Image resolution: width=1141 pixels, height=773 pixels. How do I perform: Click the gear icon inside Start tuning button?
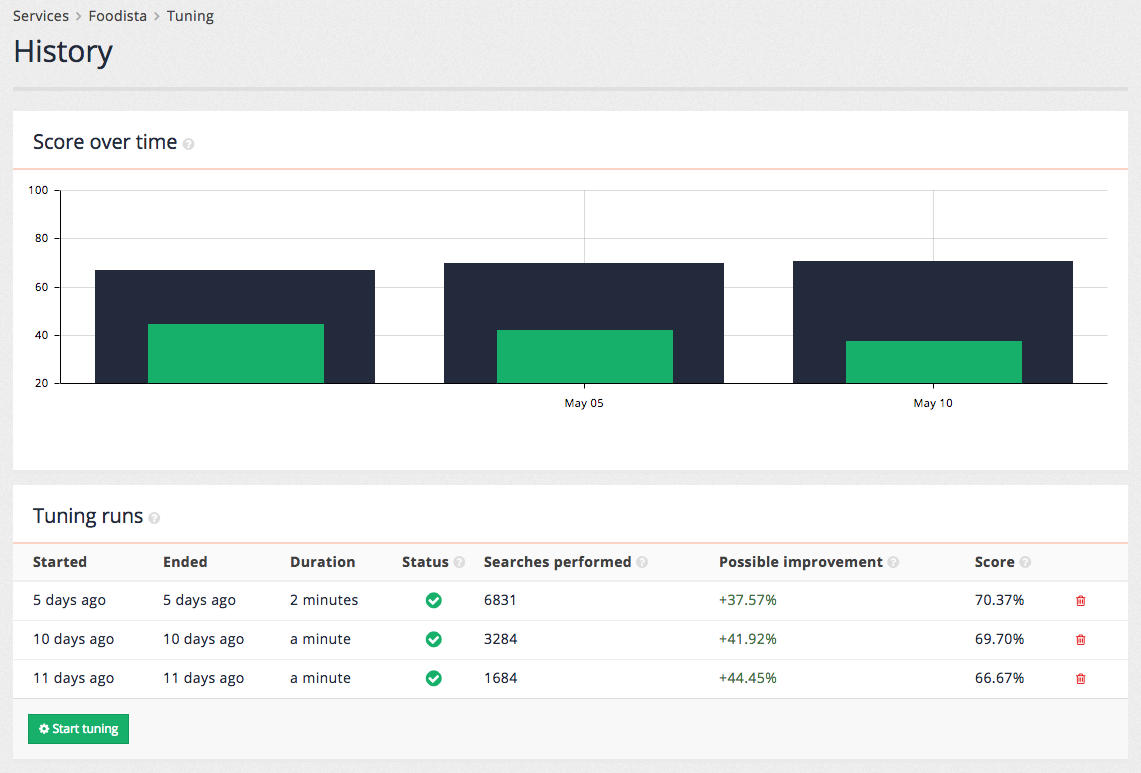[42, 728]
